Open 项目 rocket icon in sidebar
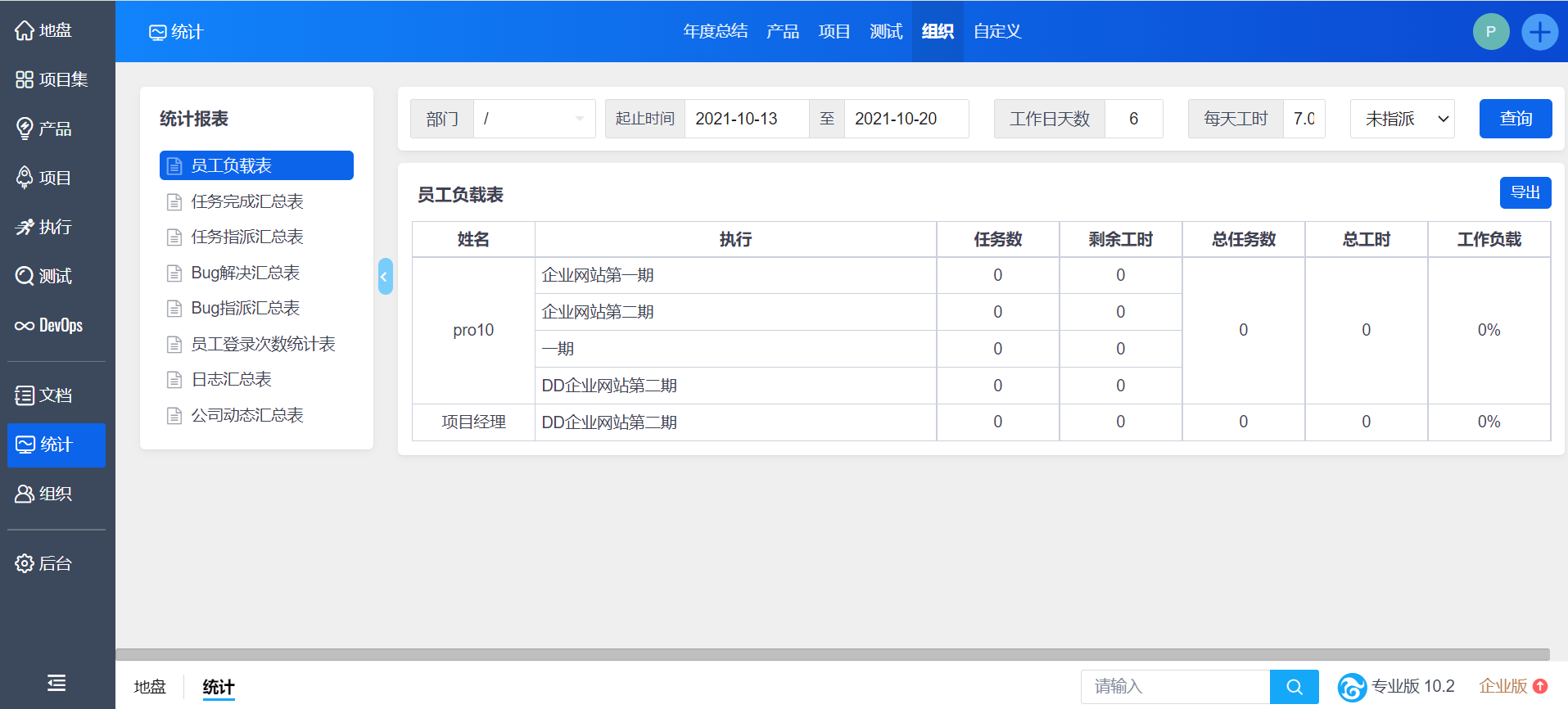Viewport: 1568px width, 709px height. coord(25,178)
